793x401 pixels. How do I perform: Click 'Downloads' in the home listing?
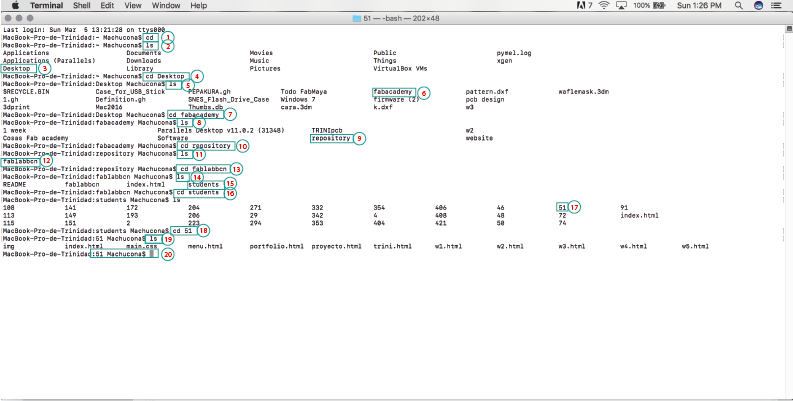click(144, 61)
